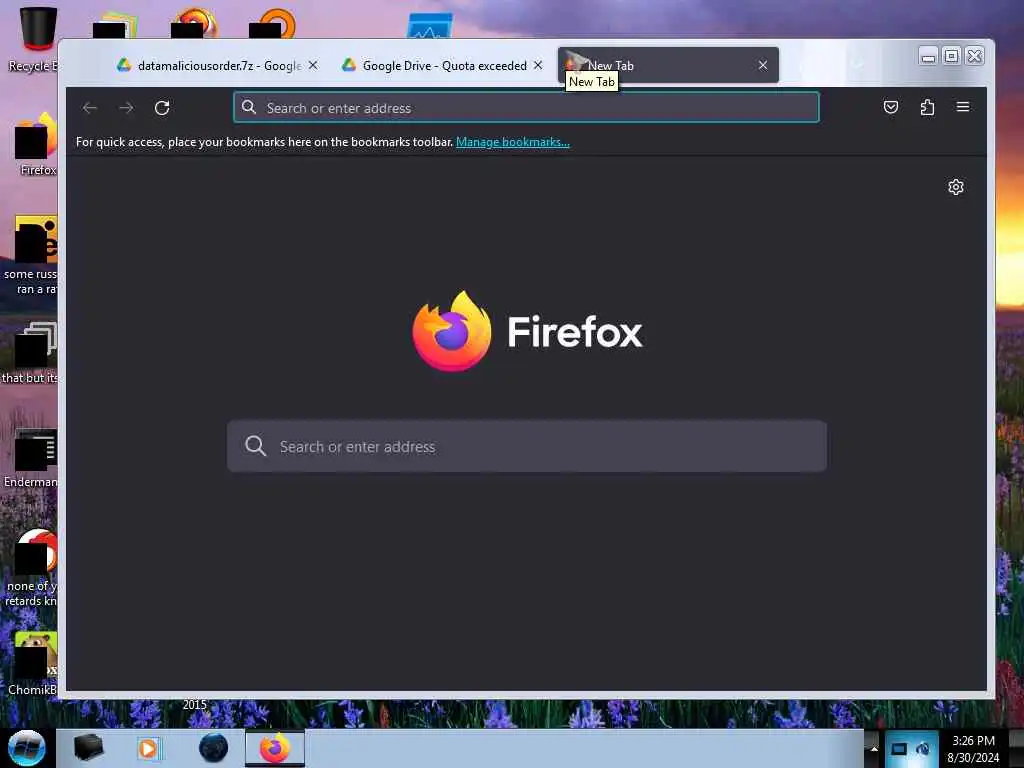Open the Windows Start orb
The height and width of the screenshot is (768, 1024).
27,748
